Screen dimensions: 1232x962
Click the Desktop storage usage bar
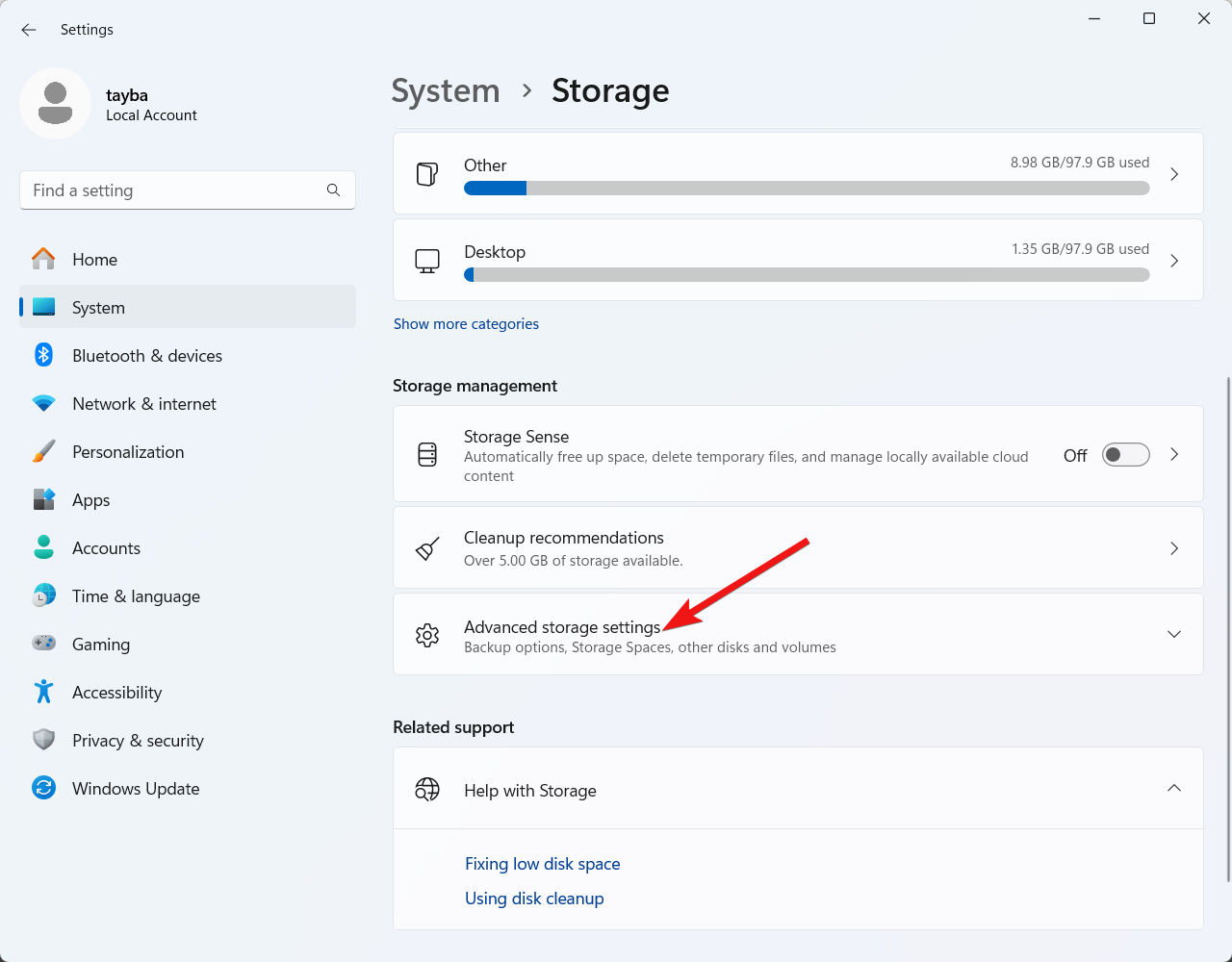point(806,275)
